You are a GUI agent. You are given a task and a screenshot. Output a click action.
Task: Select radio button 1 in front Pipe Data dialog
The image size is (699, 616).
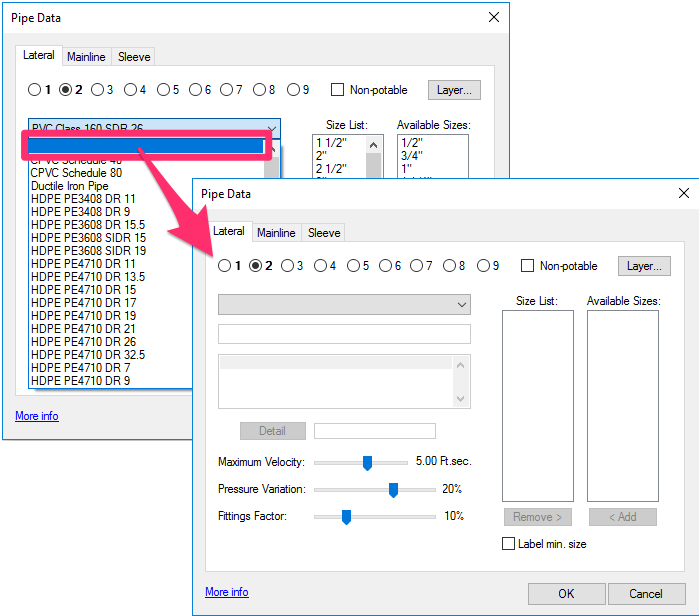224,266
